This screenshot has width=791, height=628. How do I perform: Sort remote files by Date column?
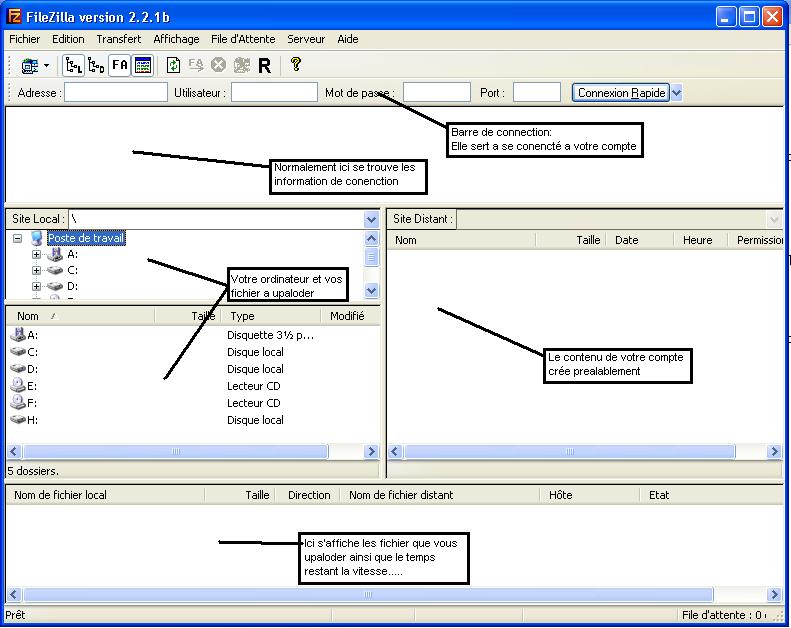pos(640,241)
